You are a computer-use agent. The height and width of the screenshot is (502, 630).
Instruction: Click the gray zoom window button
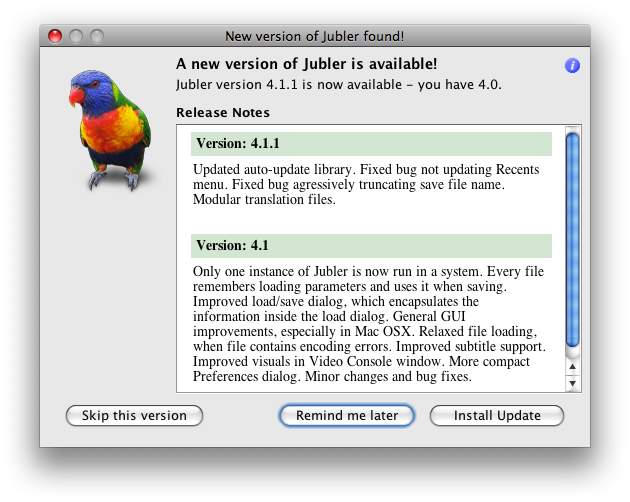97,36
